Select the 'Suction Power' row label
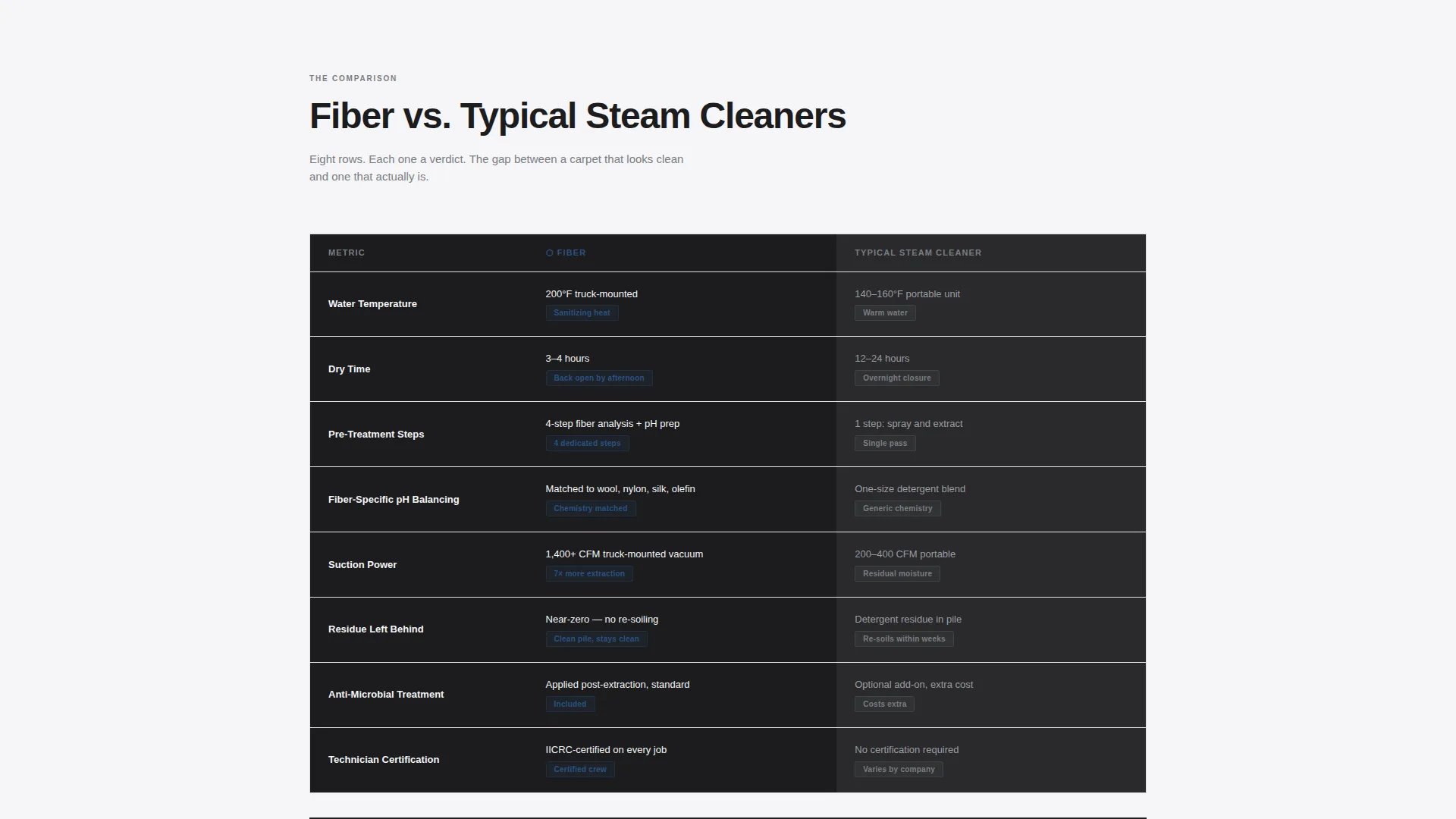1456x819 pixels. 362,565
